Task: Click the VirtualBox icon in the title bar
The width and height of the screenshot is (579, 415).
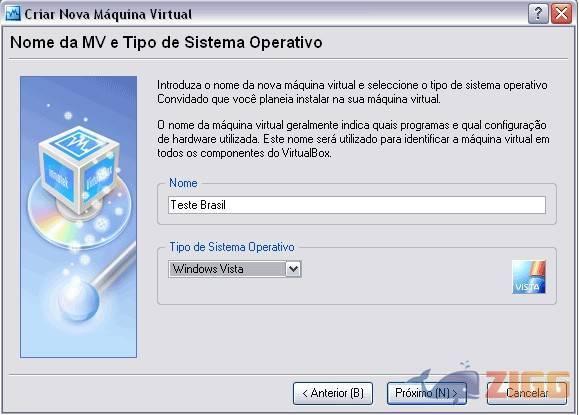Action: tap(13, 14)
